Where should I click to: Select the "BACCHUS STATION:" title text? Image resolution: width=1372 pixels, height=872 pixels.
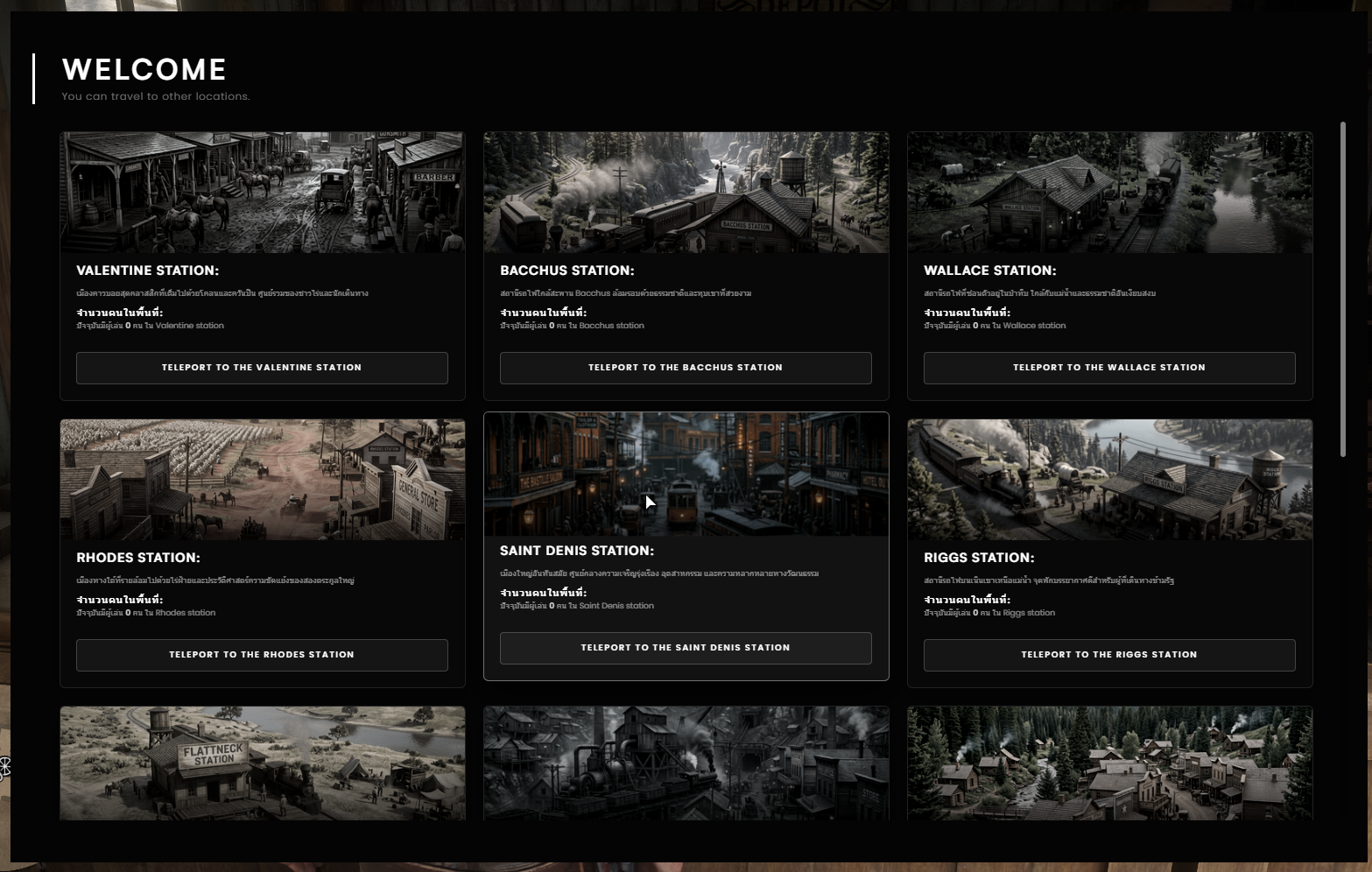(x=567, y=271)
